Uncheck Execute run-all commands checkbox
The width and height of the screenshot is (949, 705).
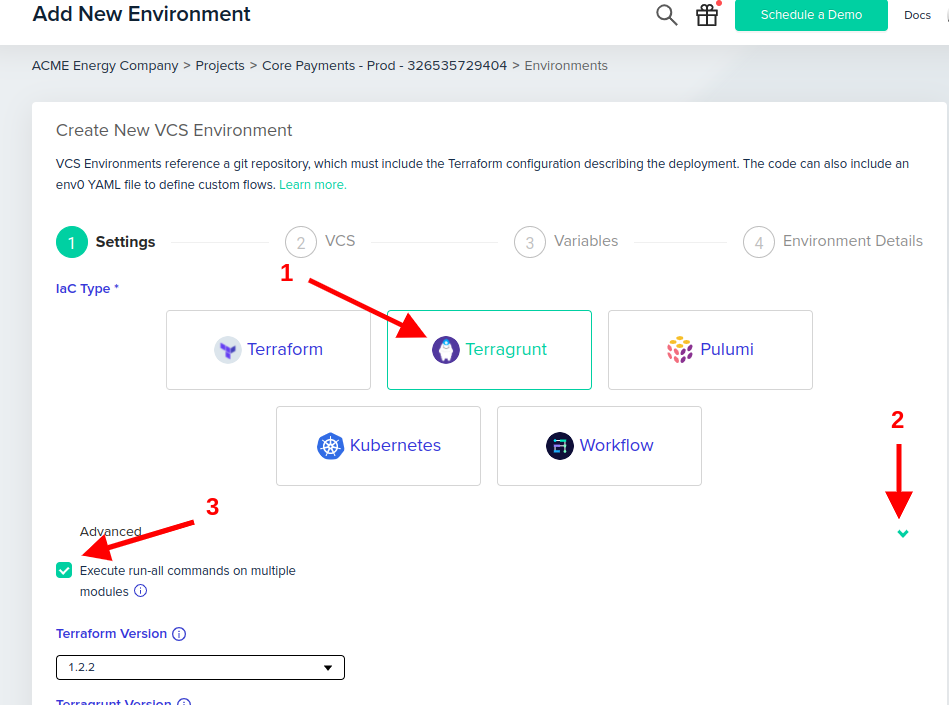[x=64, y=570]
